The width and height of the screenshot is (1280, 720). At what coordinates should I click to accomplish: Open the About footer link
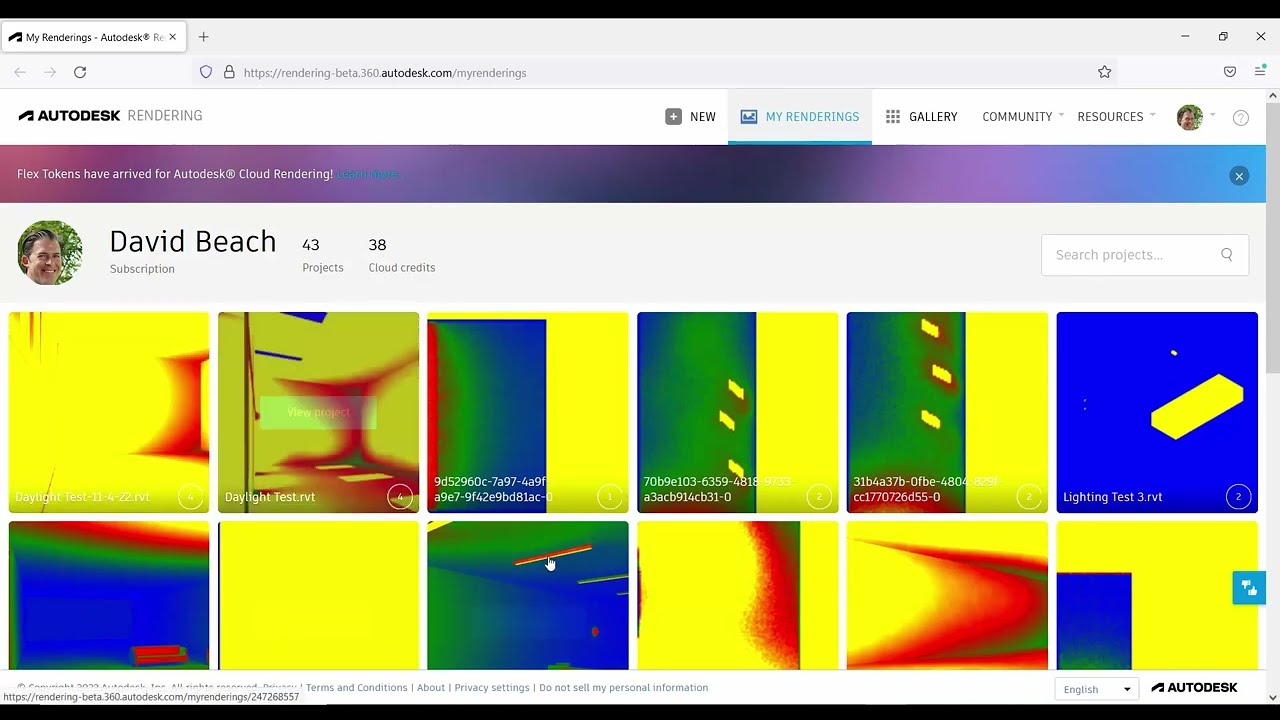[431, 688]
